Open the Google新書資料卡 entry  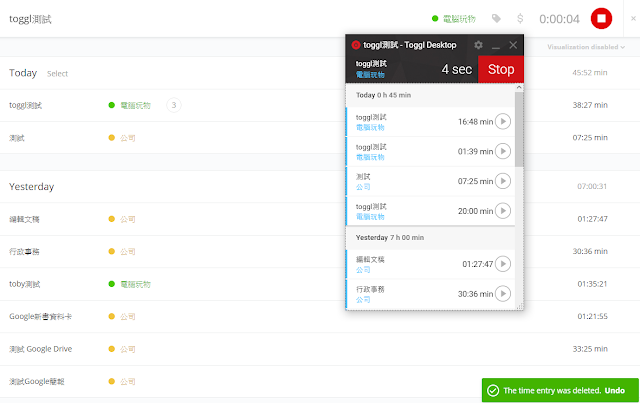pyautogui.click(x=40, y=316)
